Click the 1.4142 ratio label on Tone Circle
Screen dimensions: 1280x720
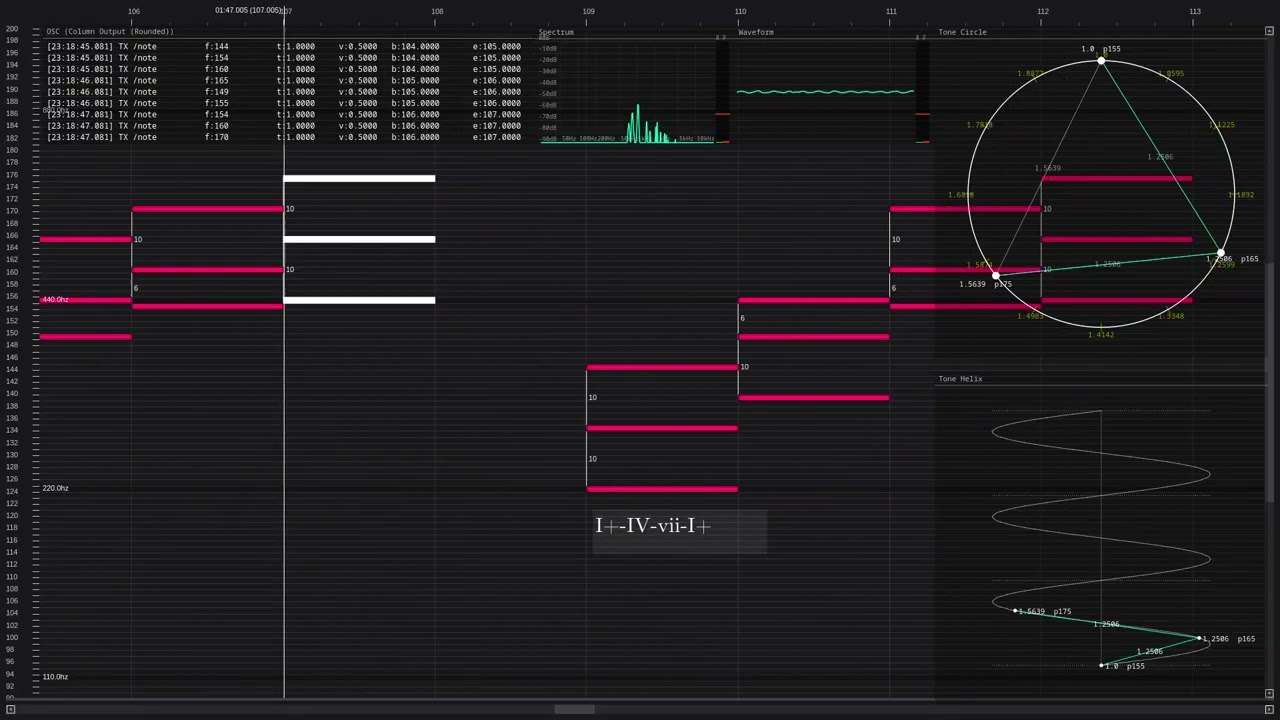click(1101, 335)
